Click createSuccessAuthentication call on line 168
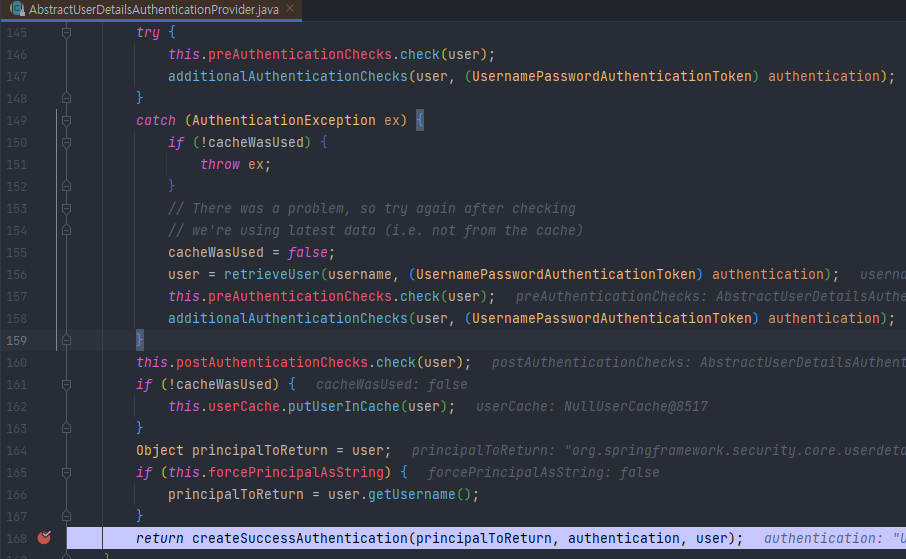The width and height of the screenshot is (906, 559). point(300,538)
